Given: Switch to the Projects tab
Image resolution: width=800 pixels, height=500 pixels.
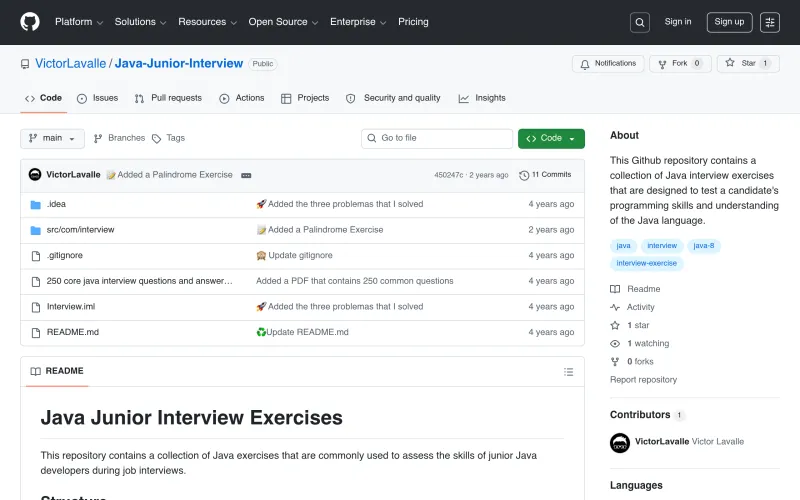Looking at the screenshot, I should click(305, 98).
